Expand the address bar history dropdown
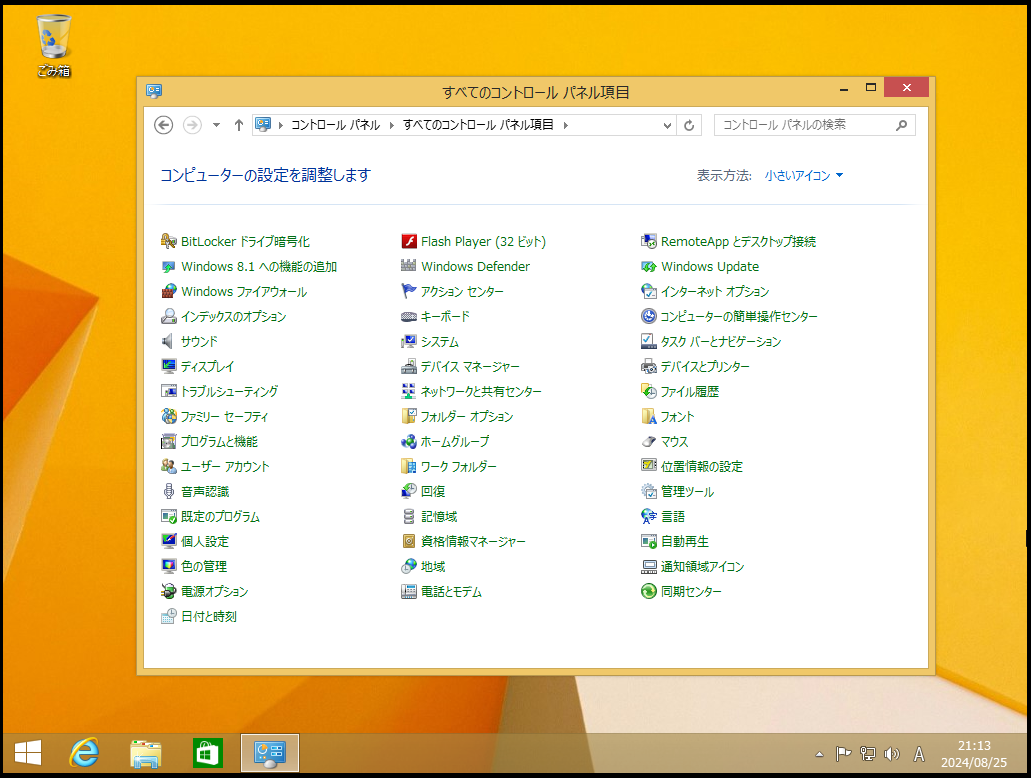 point(667,125)
